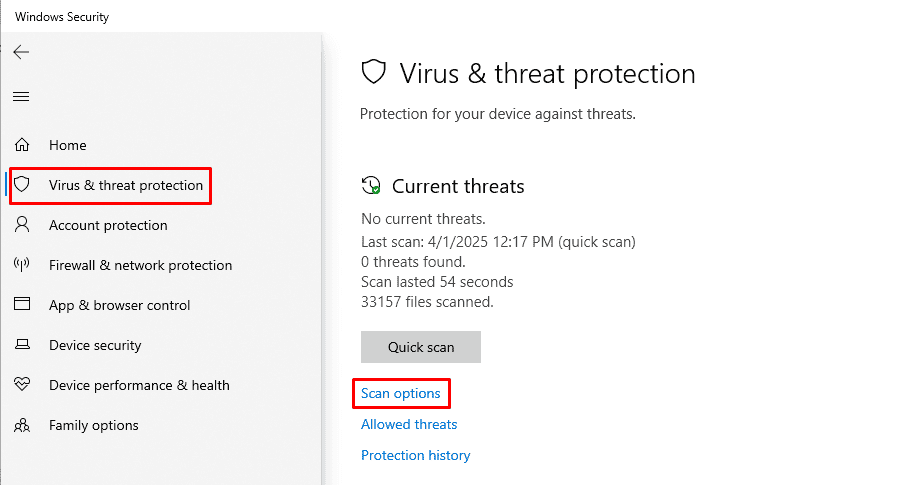The image size is (911, 485).
Task: Open Allowed threats link
Action: 409,424
